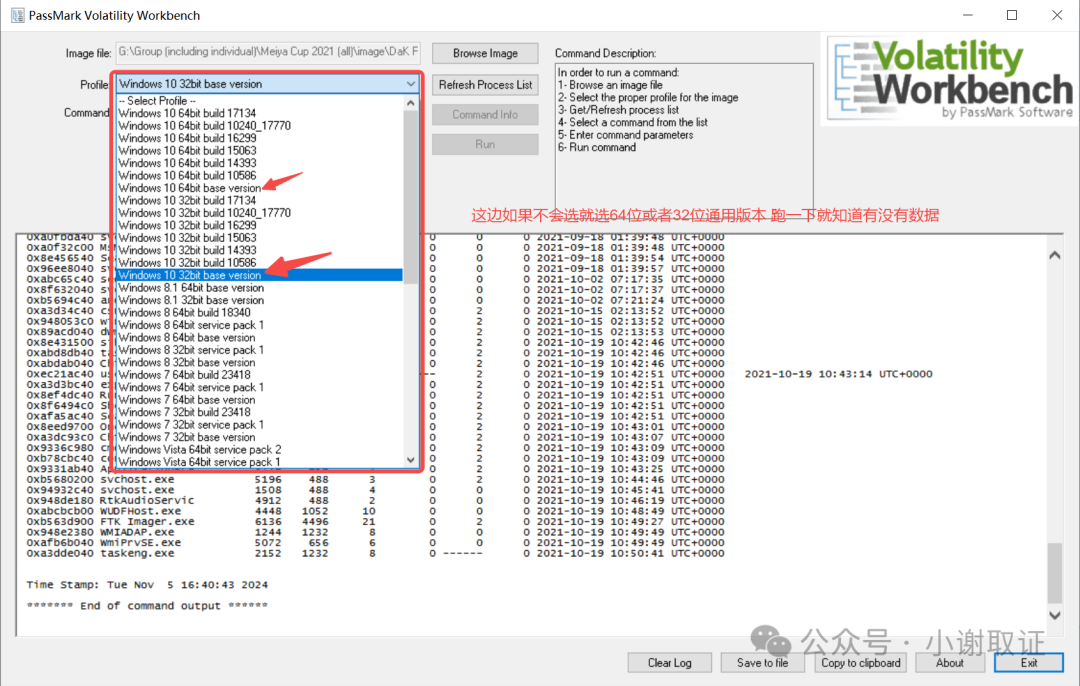Click the output log scroll up arrow
Screen dimensions: 1080x686
point(1055,256)
